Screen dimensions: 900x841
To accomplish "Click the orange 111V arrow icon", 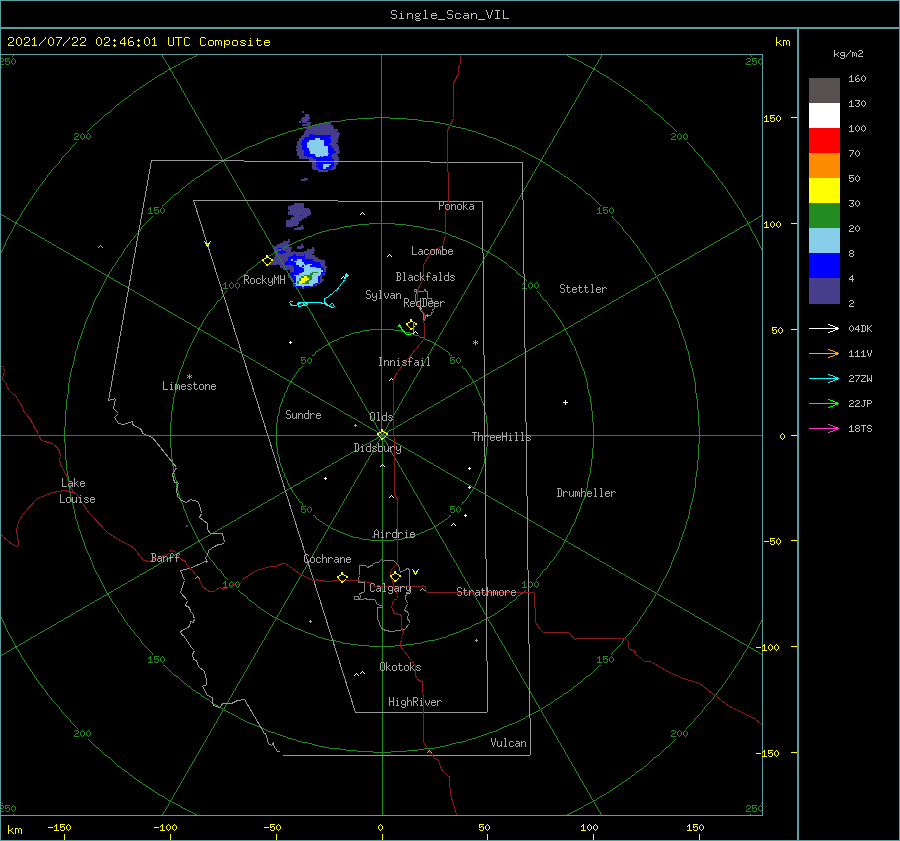I will 824,354.
